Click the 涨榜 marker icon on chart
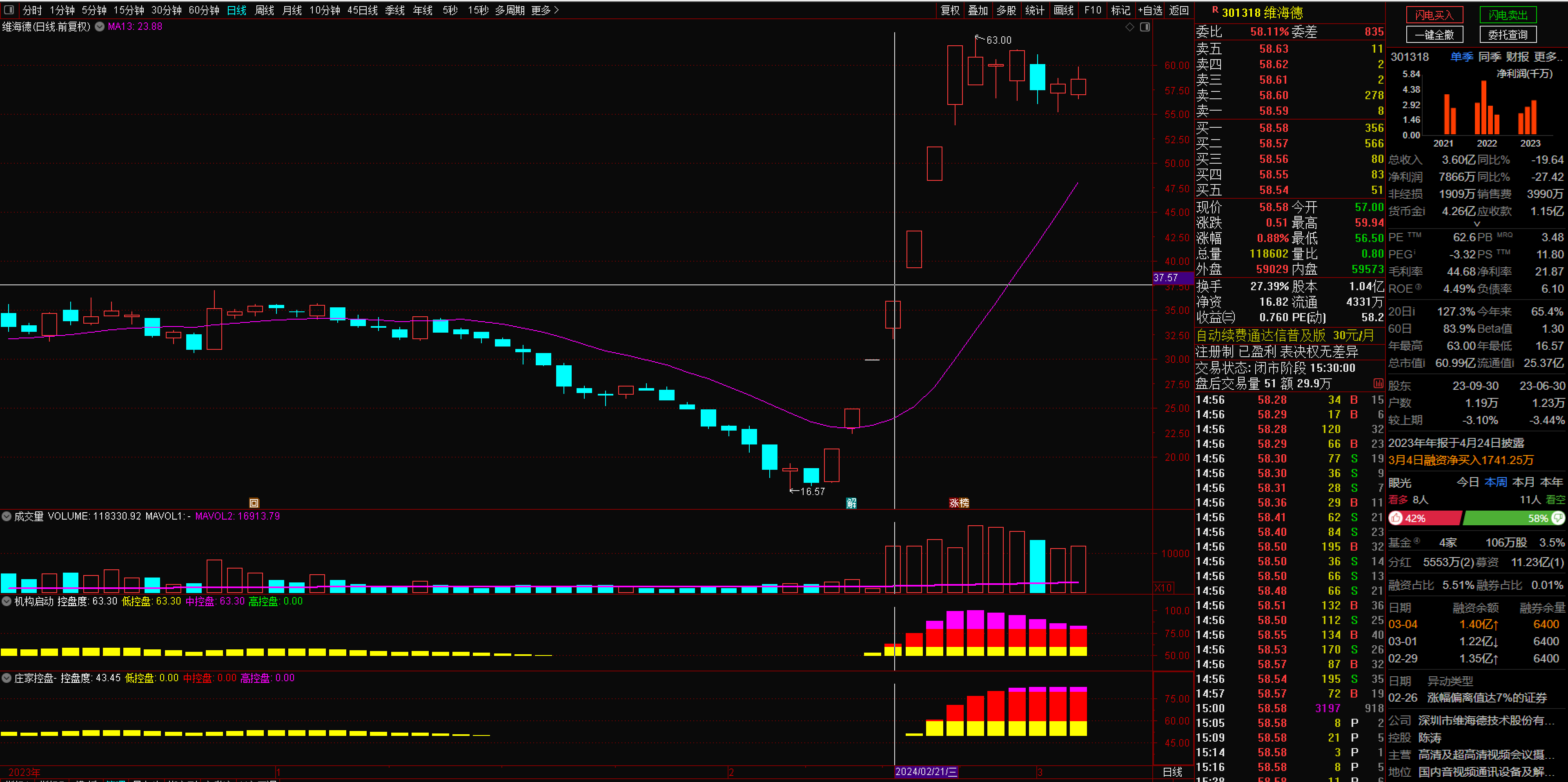 click(959, 503)
